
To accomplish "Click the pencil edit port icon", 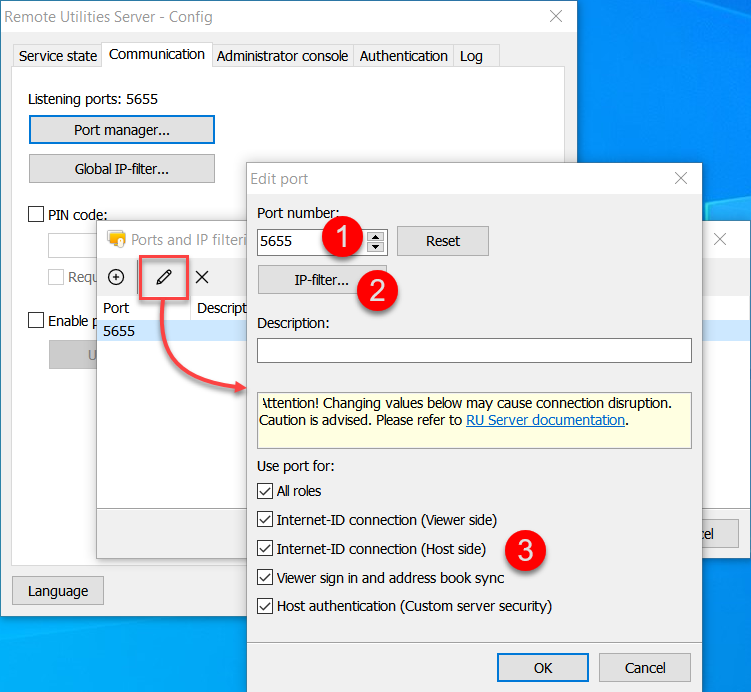I will [164, 277].
